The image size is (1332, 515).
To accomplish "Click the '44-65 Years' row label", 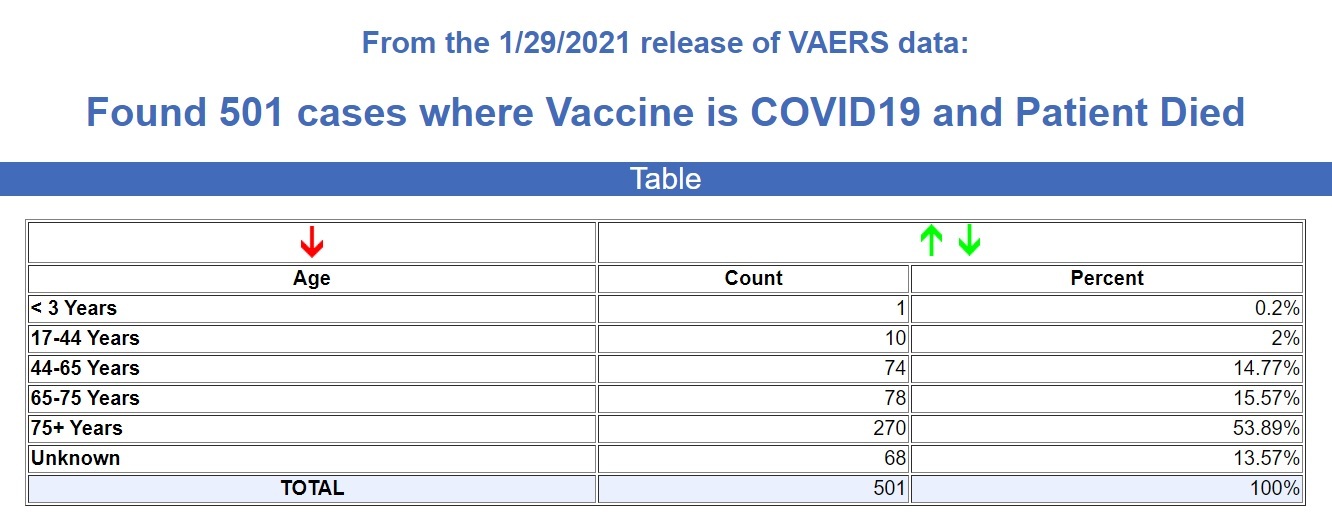I will click(x=86, y=368).
